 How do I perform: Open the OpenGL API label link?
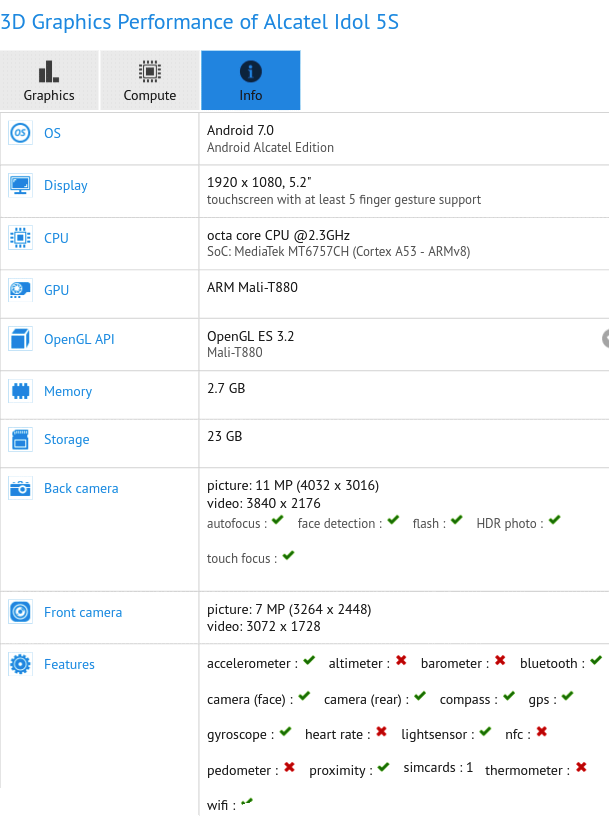[x=79, y=339]
